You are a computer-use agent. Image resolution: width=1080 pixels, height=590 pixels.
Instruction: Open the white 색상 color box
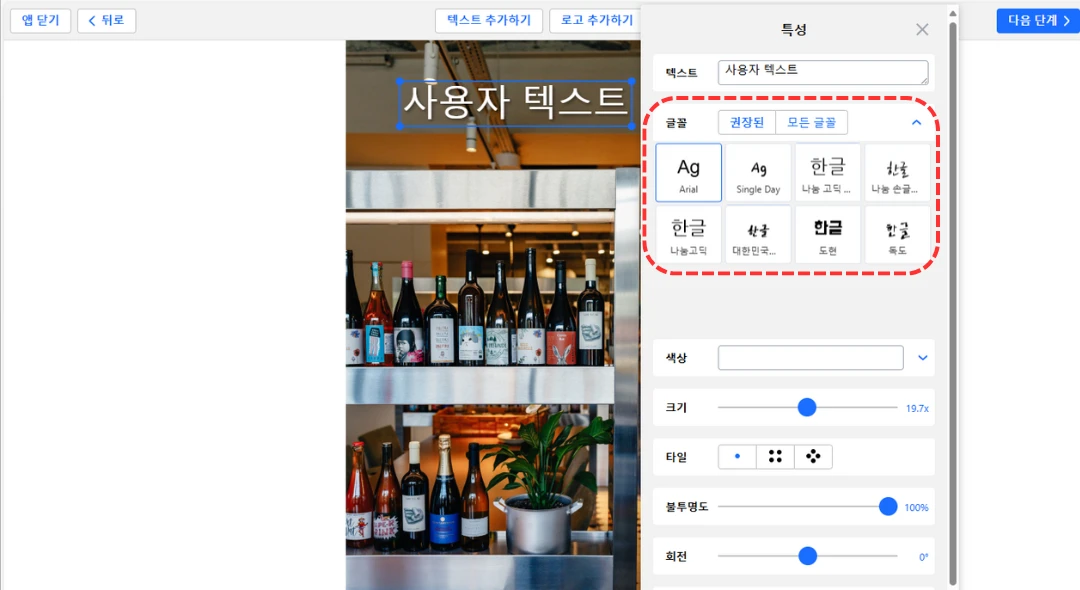point(810,358)
